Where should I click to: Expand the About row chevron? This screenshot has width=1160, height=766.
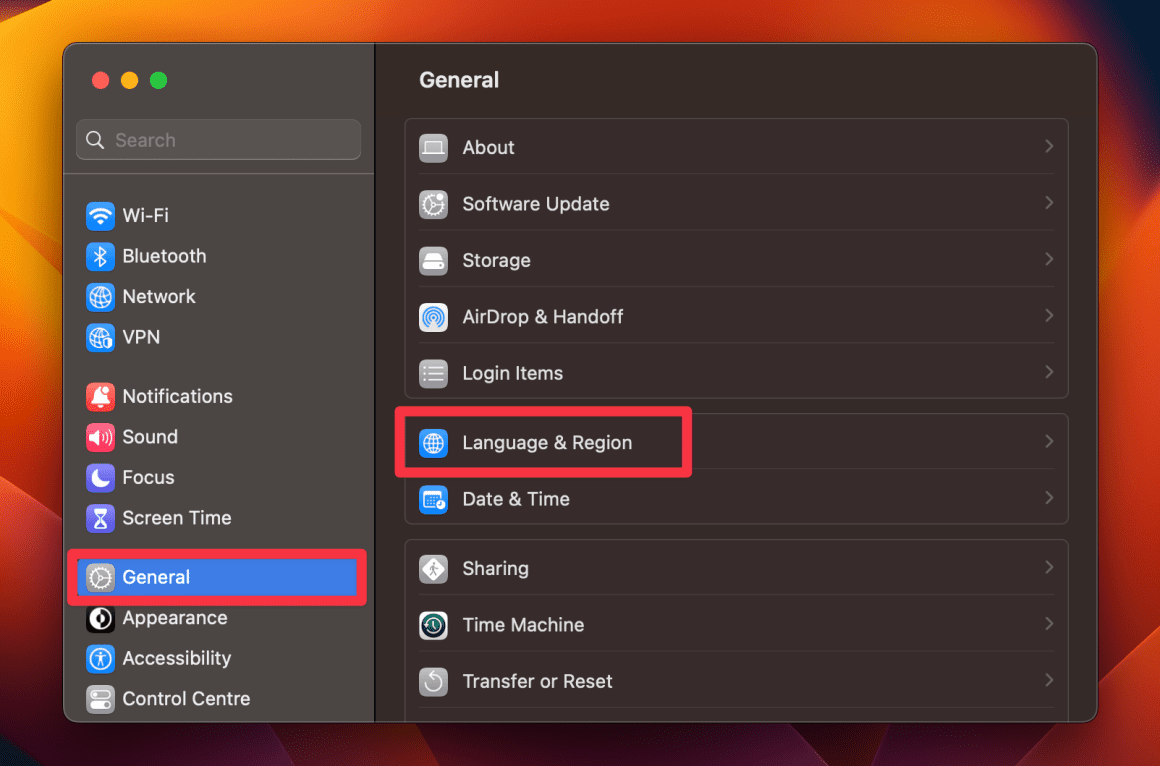pyautogui.click(x=1049, y=146)
